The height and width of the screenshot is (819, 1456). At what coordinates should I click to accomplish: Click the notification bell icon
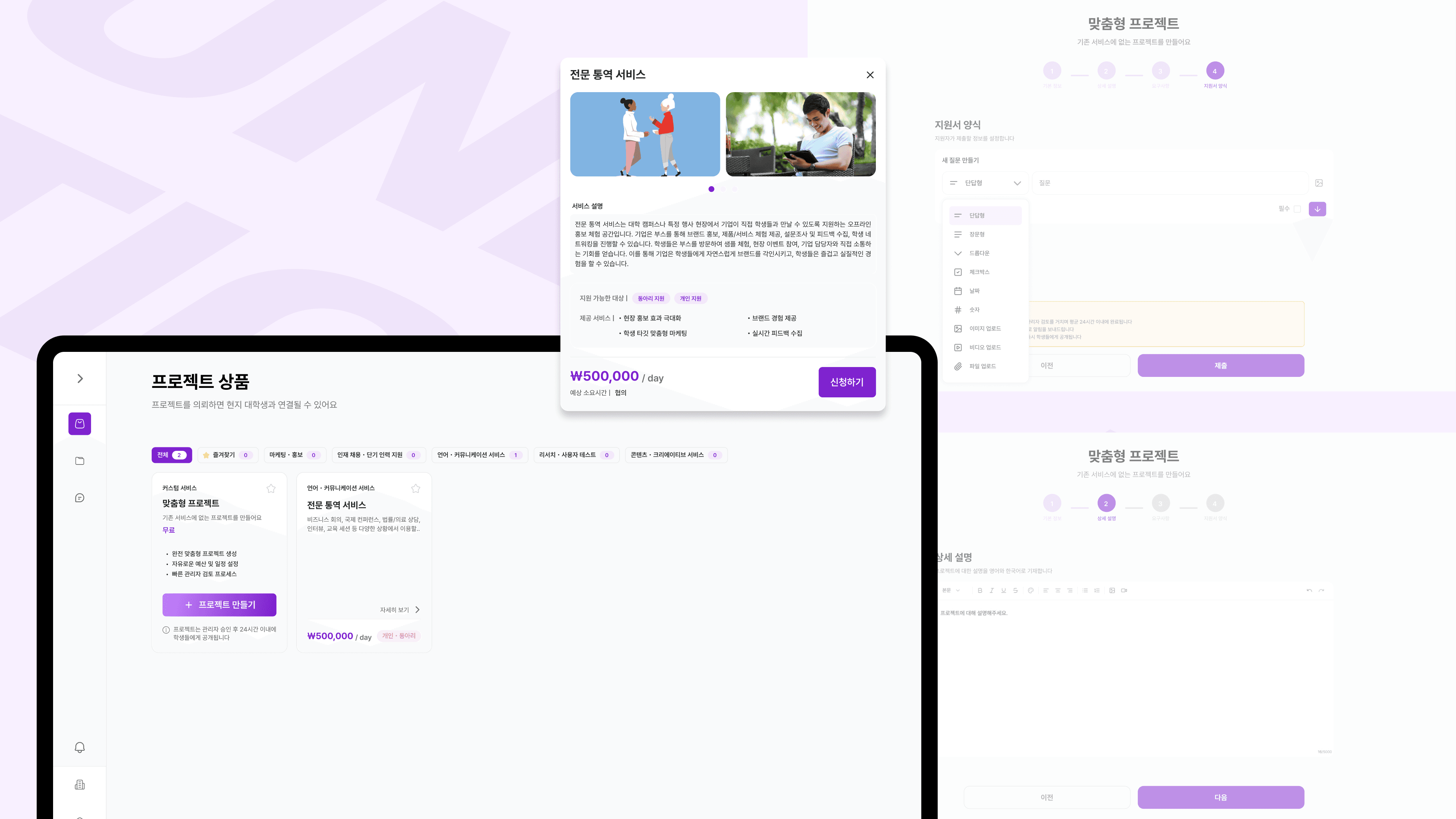[80, 747]
